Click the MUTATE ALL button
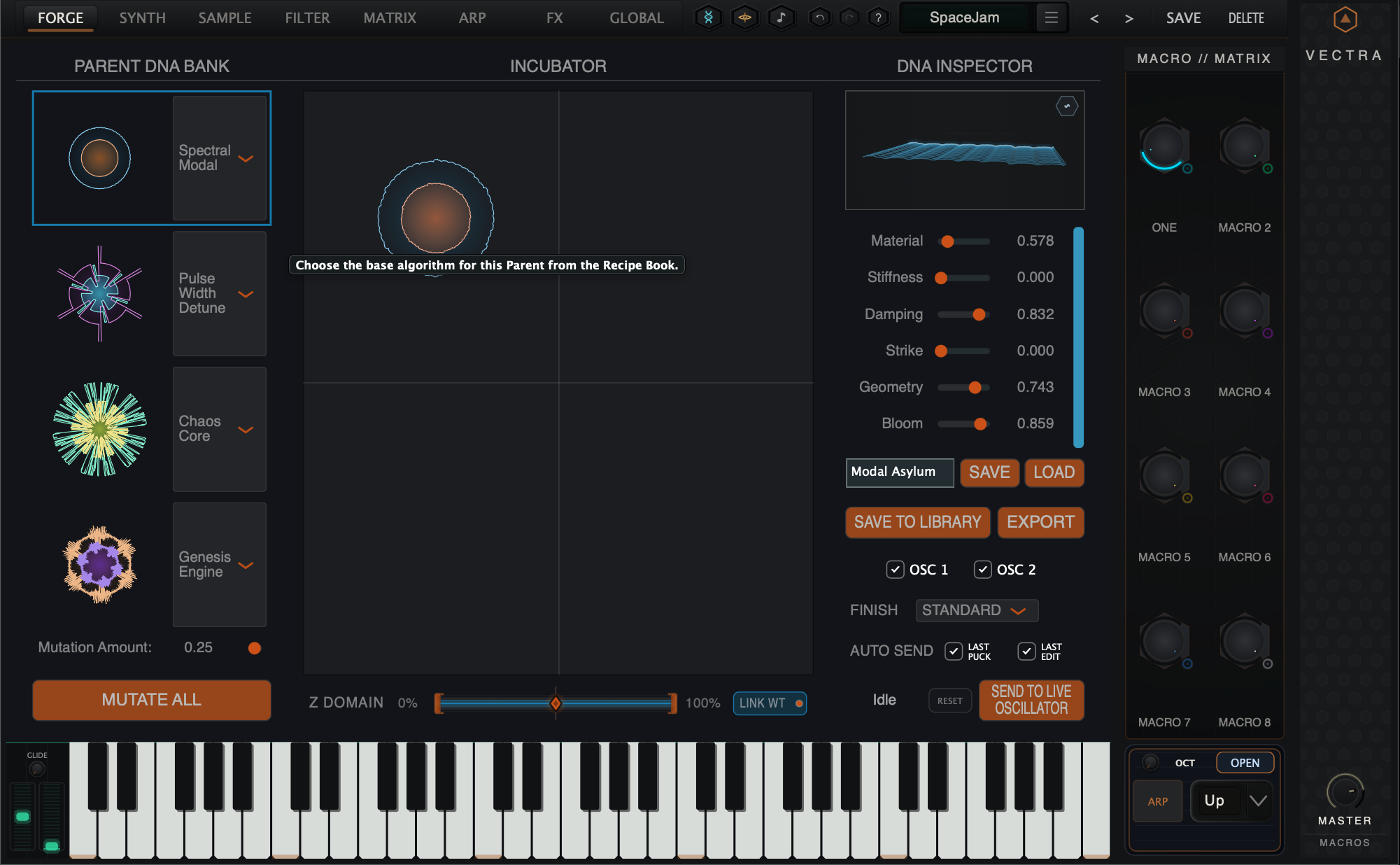 click(x=152, y=700)
